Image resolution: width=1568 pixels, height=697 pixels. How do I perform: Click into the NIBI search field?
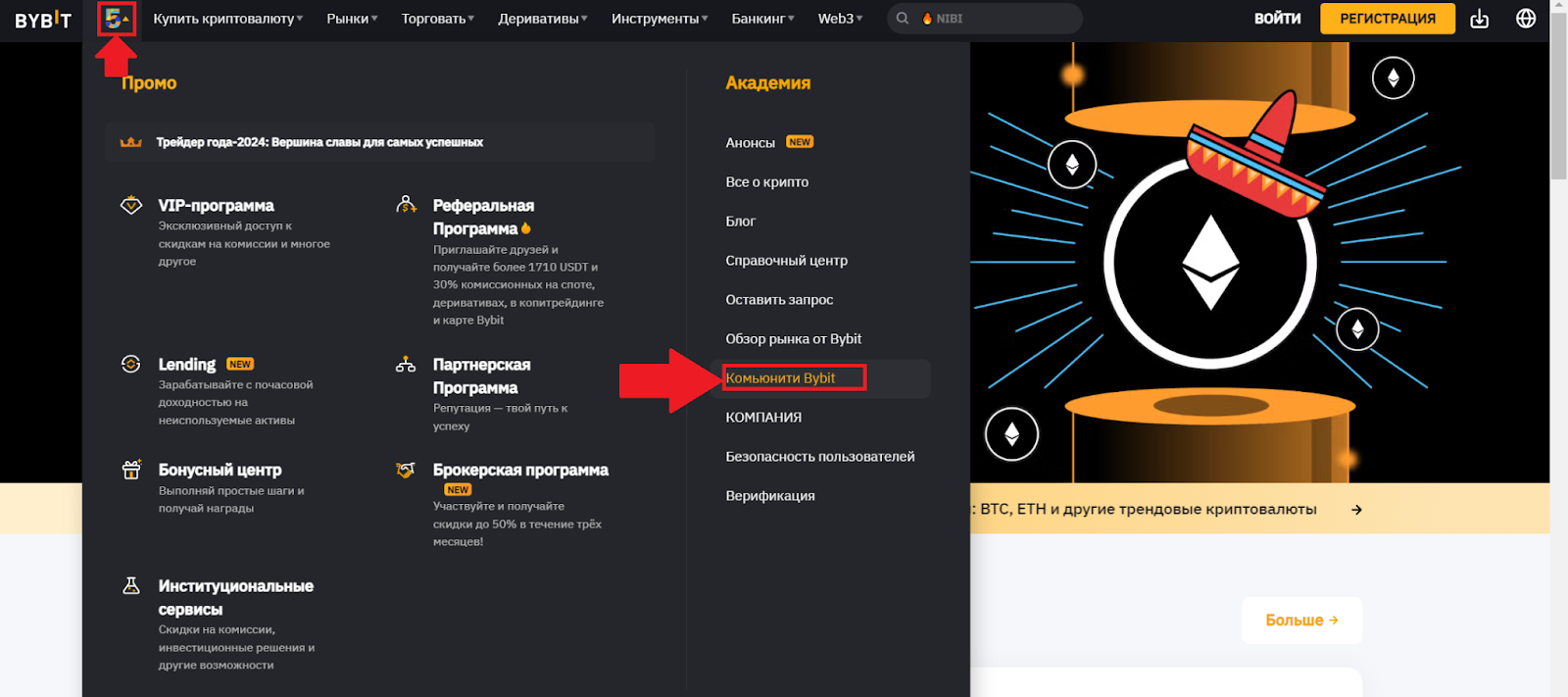(x=985, y=19)
